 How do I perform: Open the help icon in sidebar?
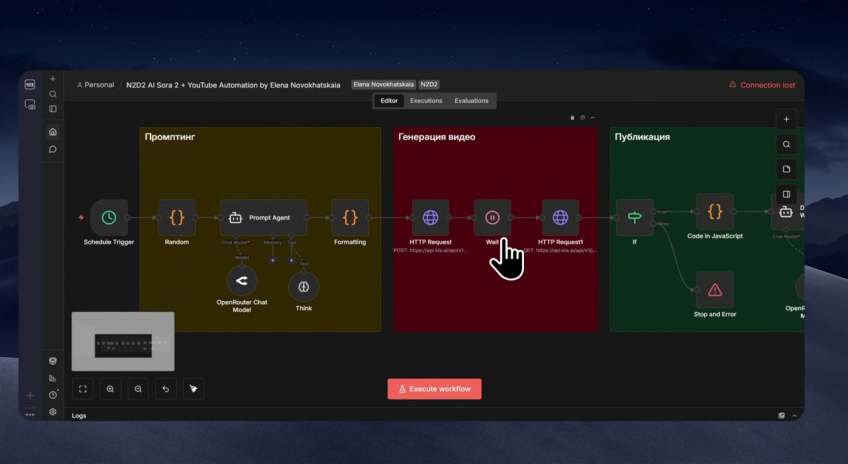click(52, 395)
